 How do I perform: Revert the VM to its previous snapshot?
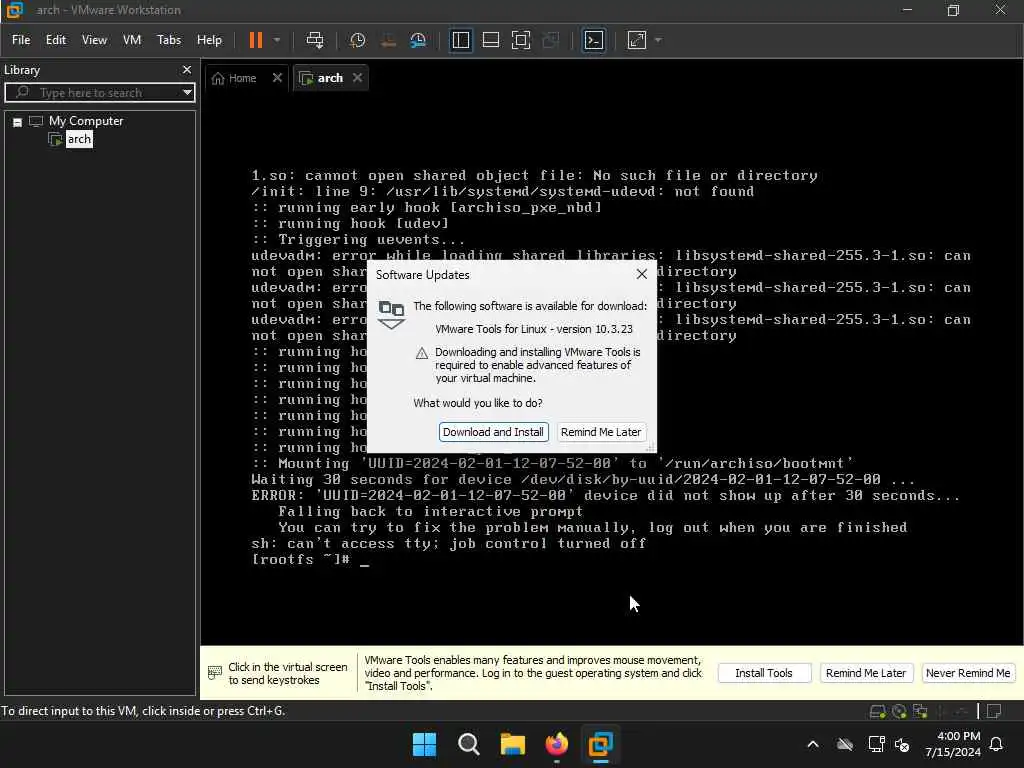388,40
